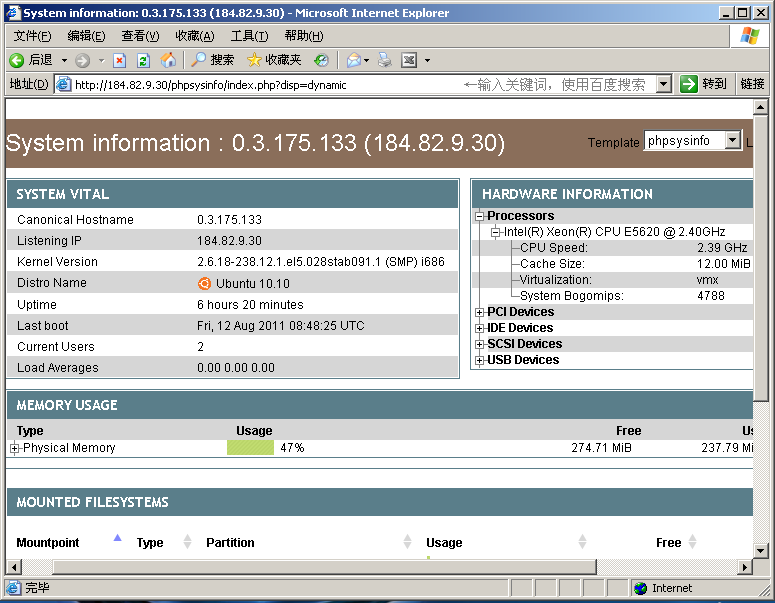This screenshot has width=775, height=603.
Task: Sort by Mountpoint using the blue arrow
Action: click(x=117, y=538)
